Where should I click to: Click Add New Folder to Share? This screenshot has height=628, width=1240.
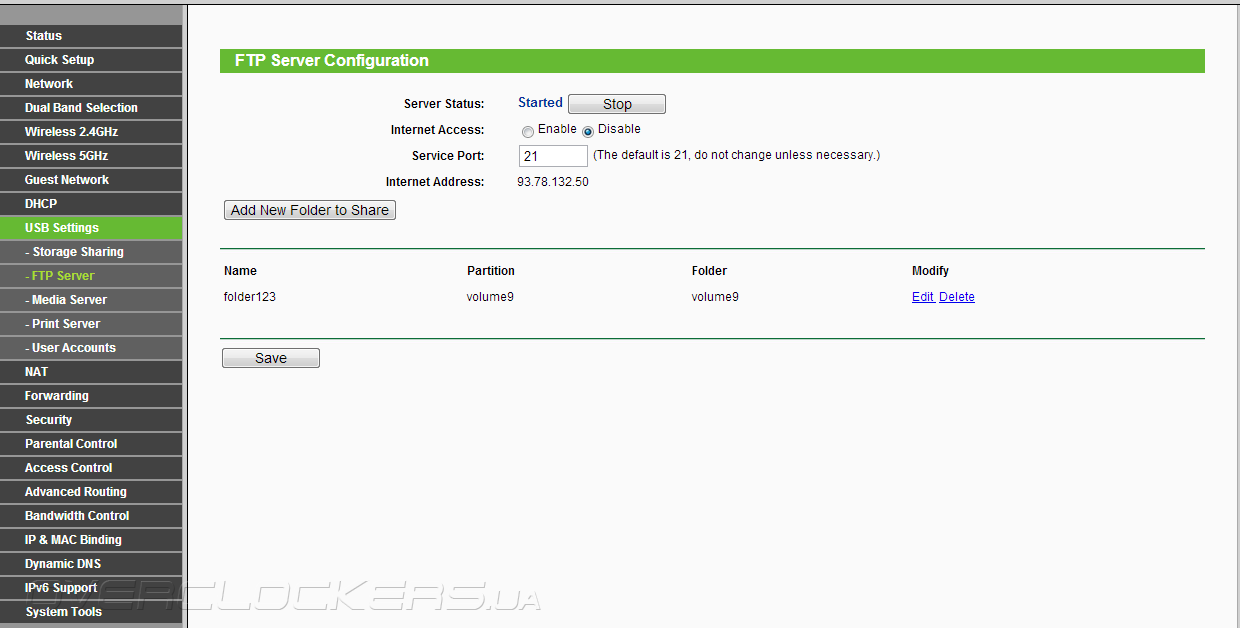(x=310, y=210)
